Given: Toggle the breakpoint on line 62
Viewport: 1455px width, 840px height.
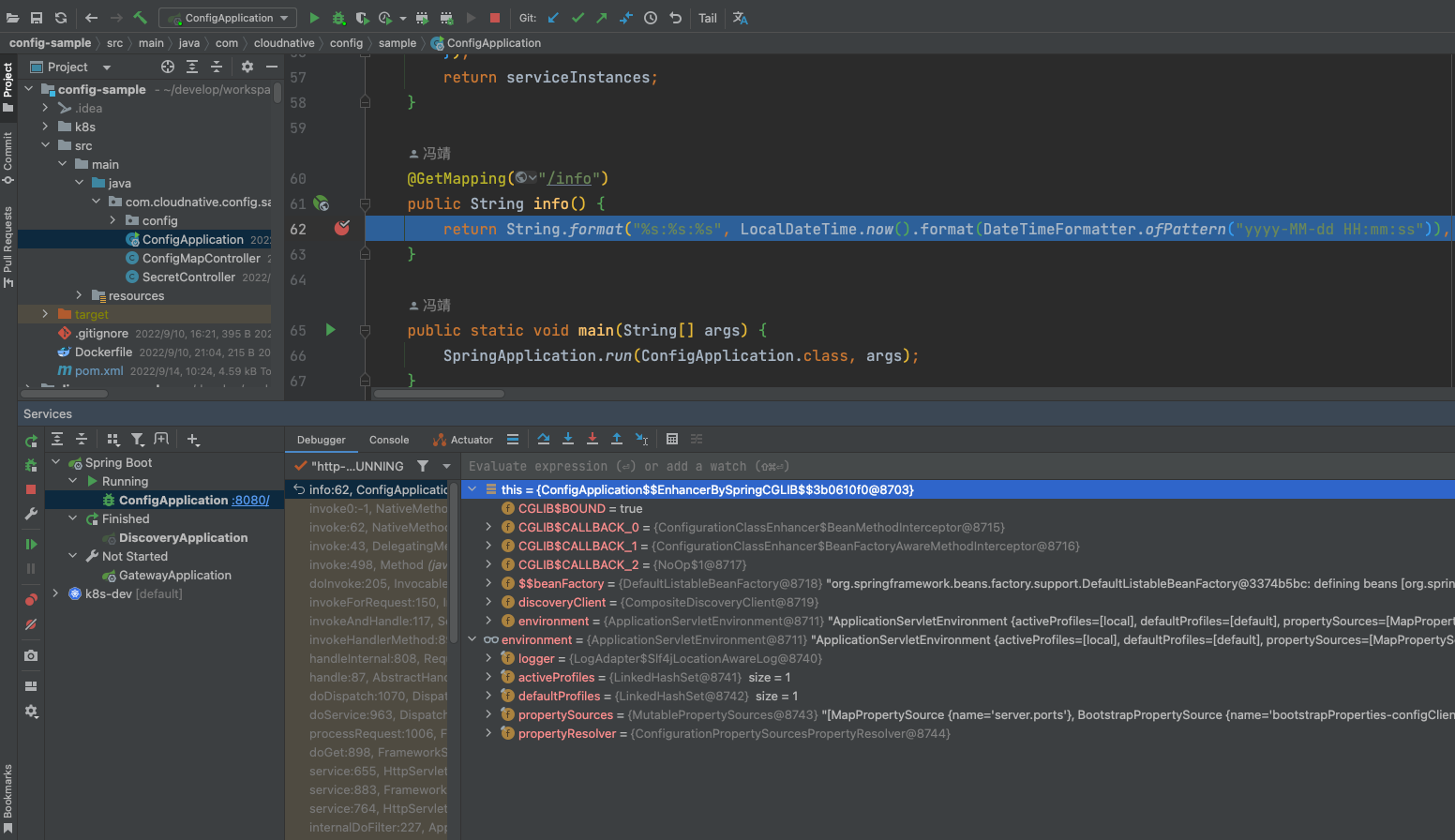Looking at the screenshot, I should [341, 228].
